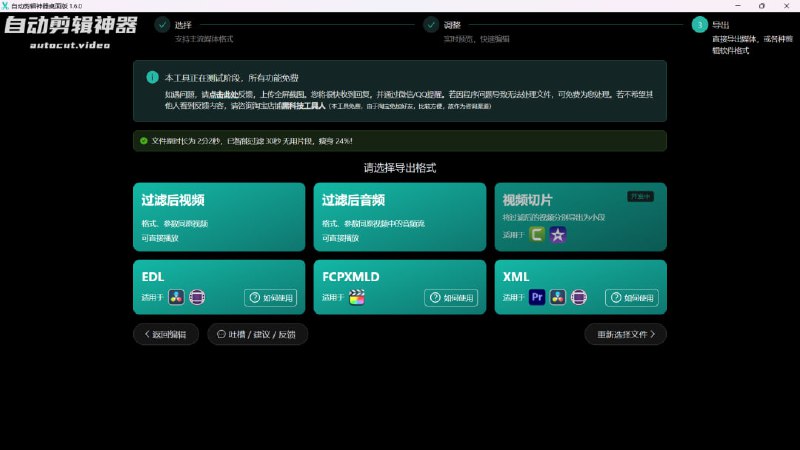800x450 pixels.
Task: Click the Camtasia icon in 视频切片 card
Action: [537, 235]
